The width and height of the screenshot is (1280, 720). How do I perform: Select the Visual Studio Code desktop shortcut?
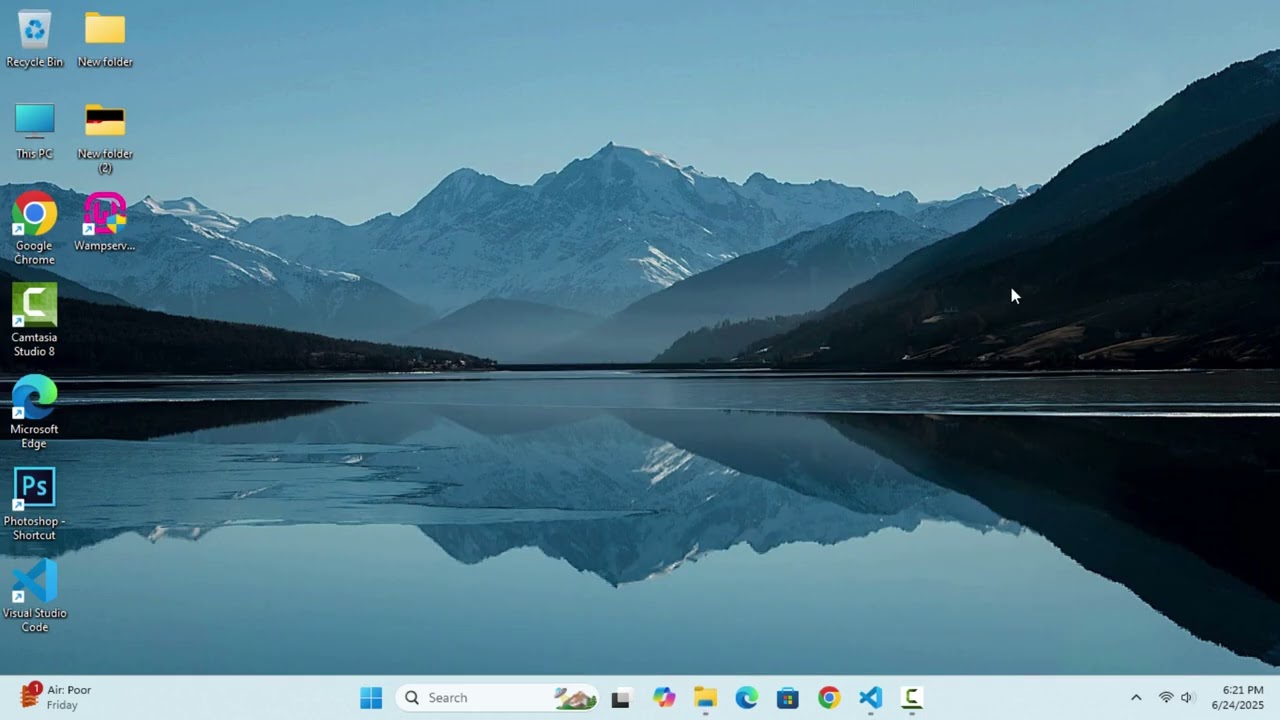[x=34, y=596]
